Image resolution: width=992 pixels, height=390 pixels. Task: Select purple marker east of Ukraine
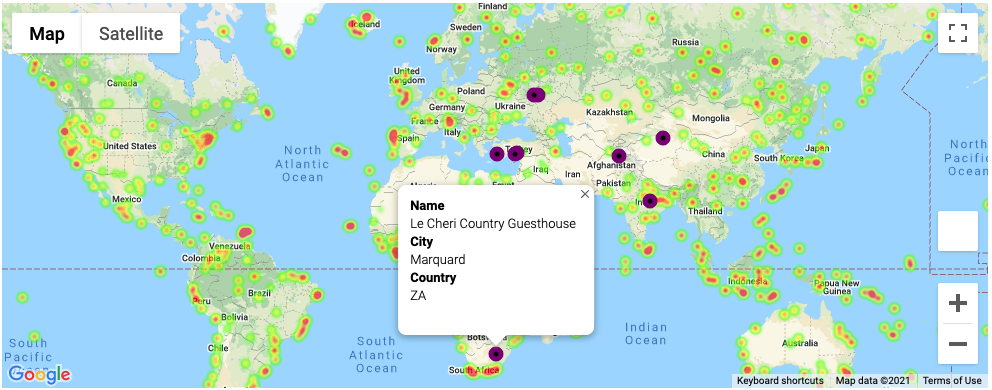(x=535, y=95)
